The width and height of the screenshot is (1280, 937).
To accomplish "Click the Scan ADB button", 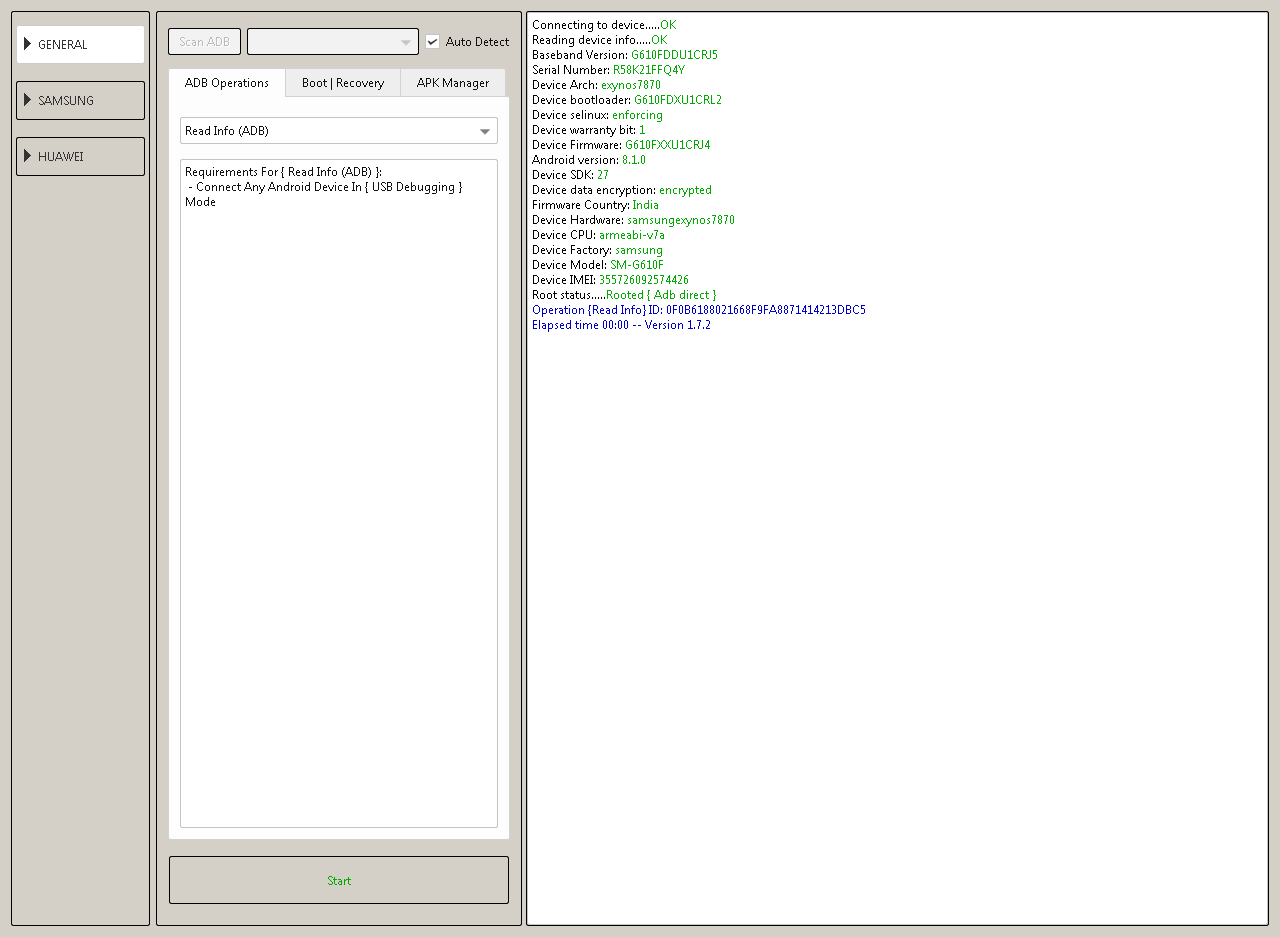I will click(204, 42).
